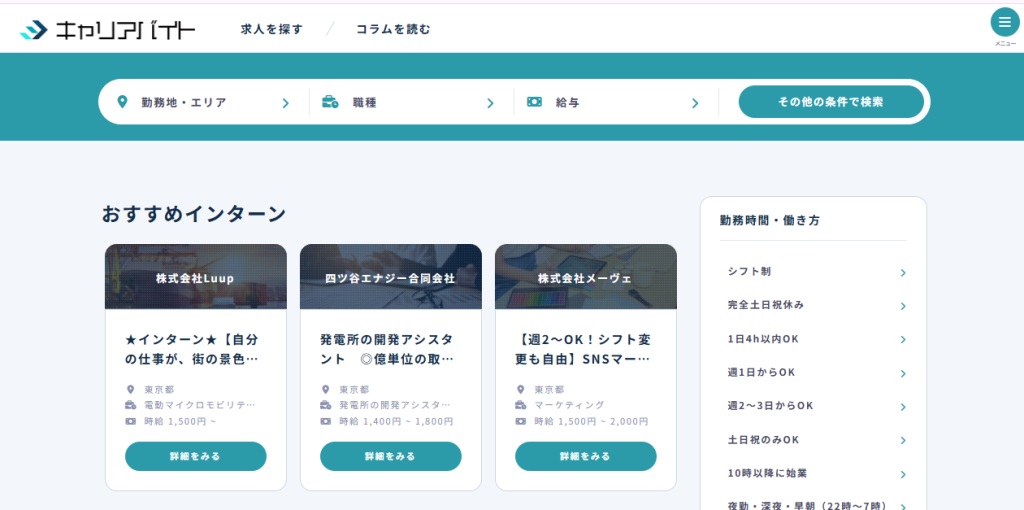Expand the 職種 selector
The image size is (1024, 510).
[410, 102]
